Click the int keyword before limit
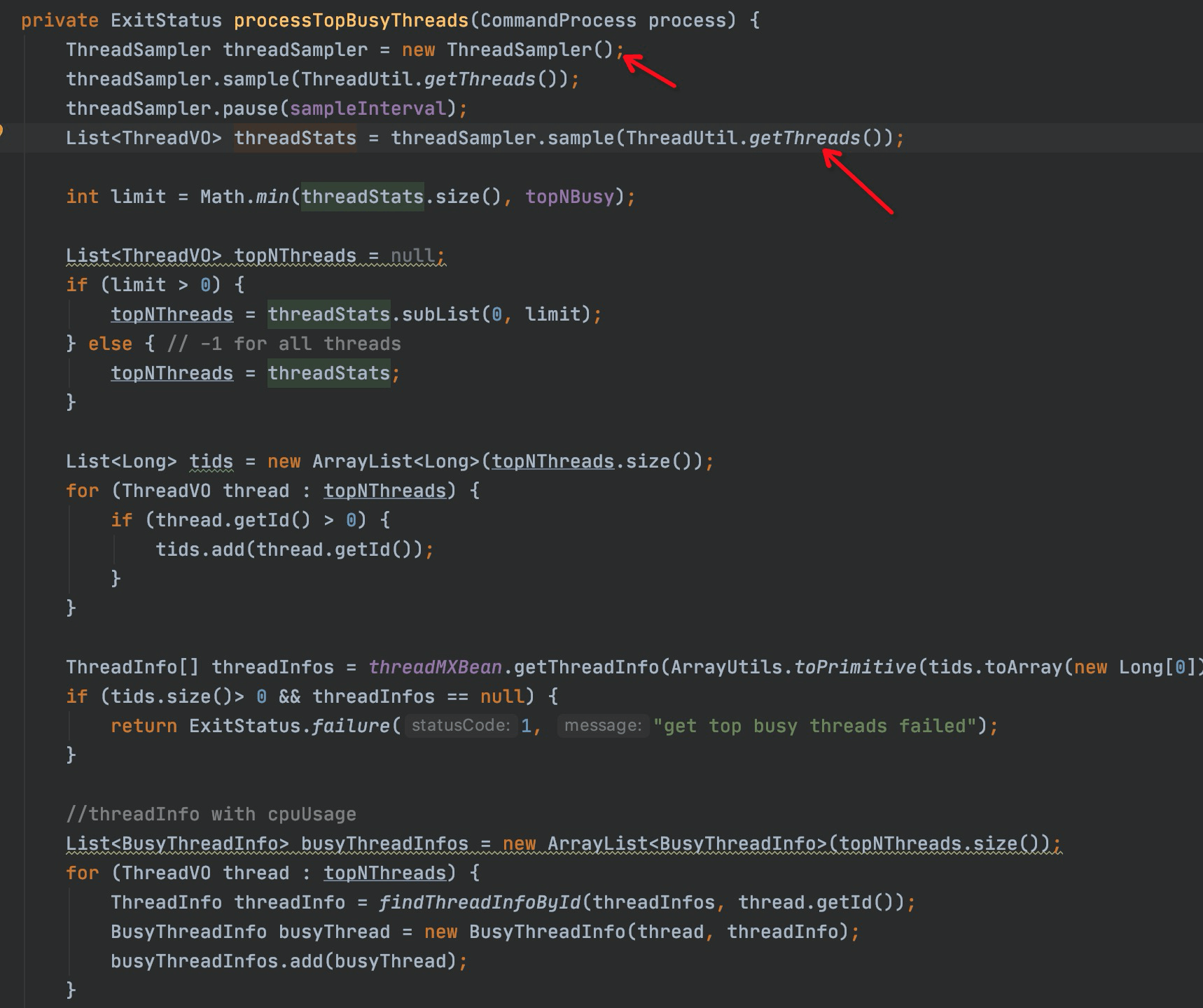The width and height of the screenshot is (1203, 1008). tap(82, 197)
